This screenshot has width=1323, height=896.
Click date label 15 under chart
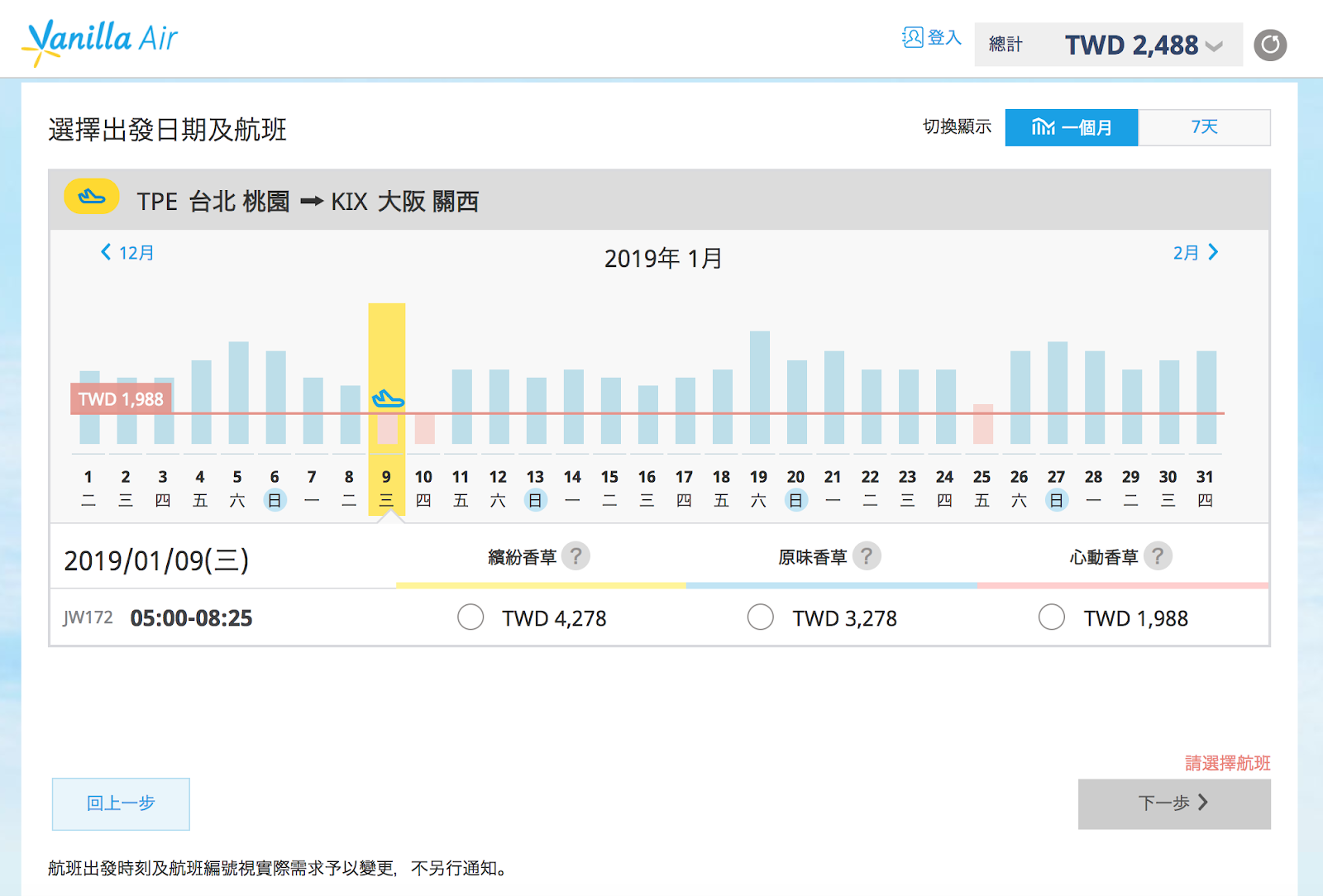(609, 488)
